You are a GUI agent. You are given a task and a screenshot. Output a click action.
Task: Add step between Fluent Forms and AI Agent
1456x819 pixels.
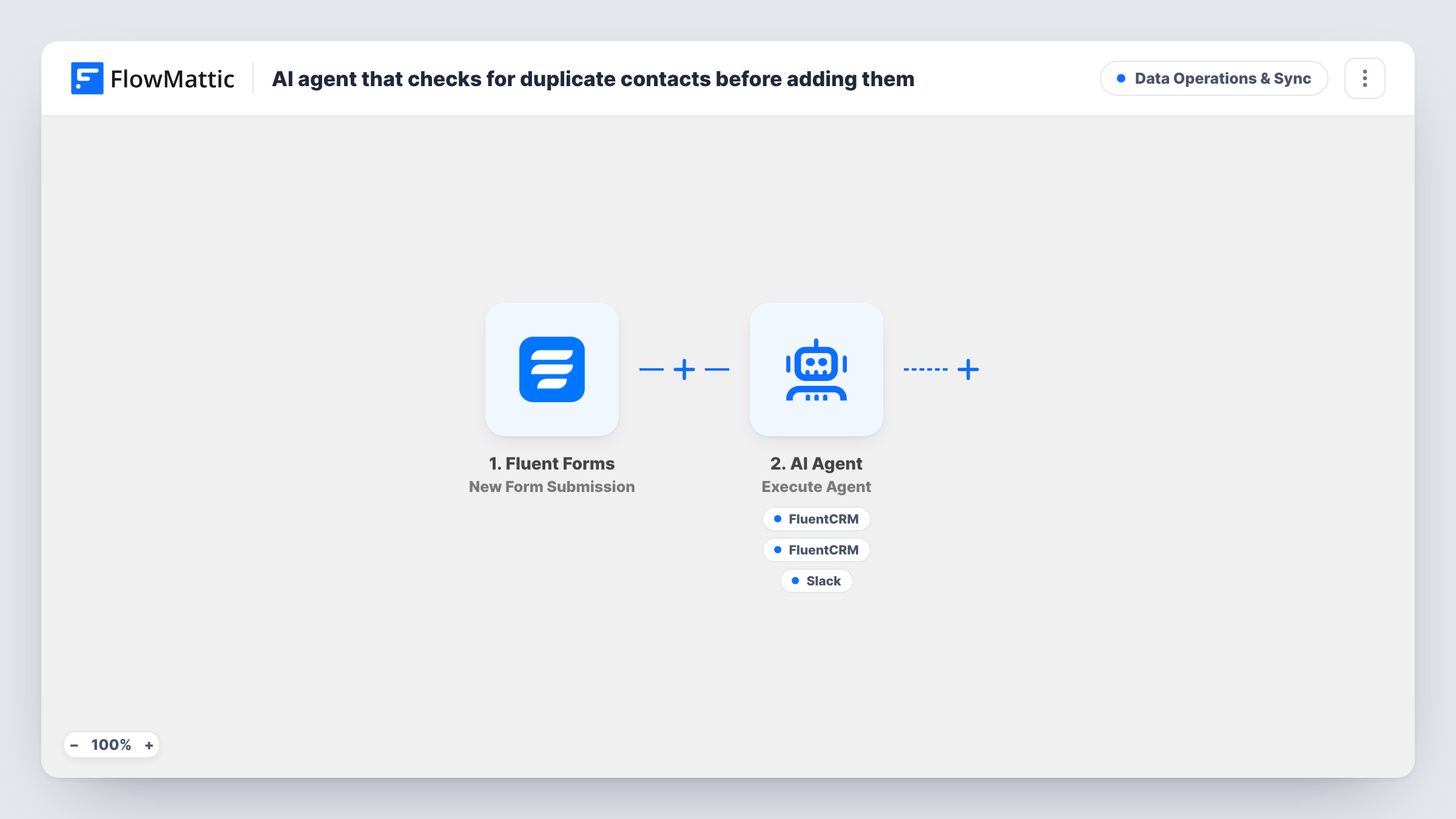coord(684,369)
